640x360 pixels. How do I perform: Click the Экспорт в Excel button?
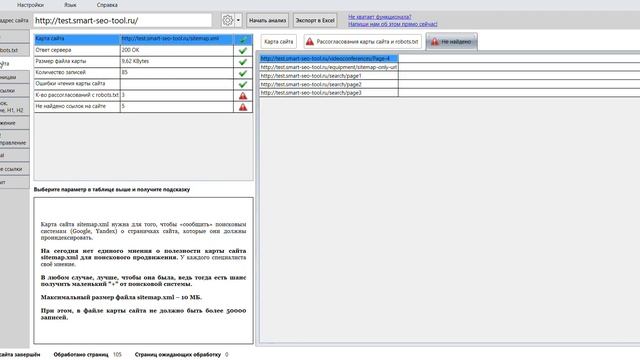point(315,20)
